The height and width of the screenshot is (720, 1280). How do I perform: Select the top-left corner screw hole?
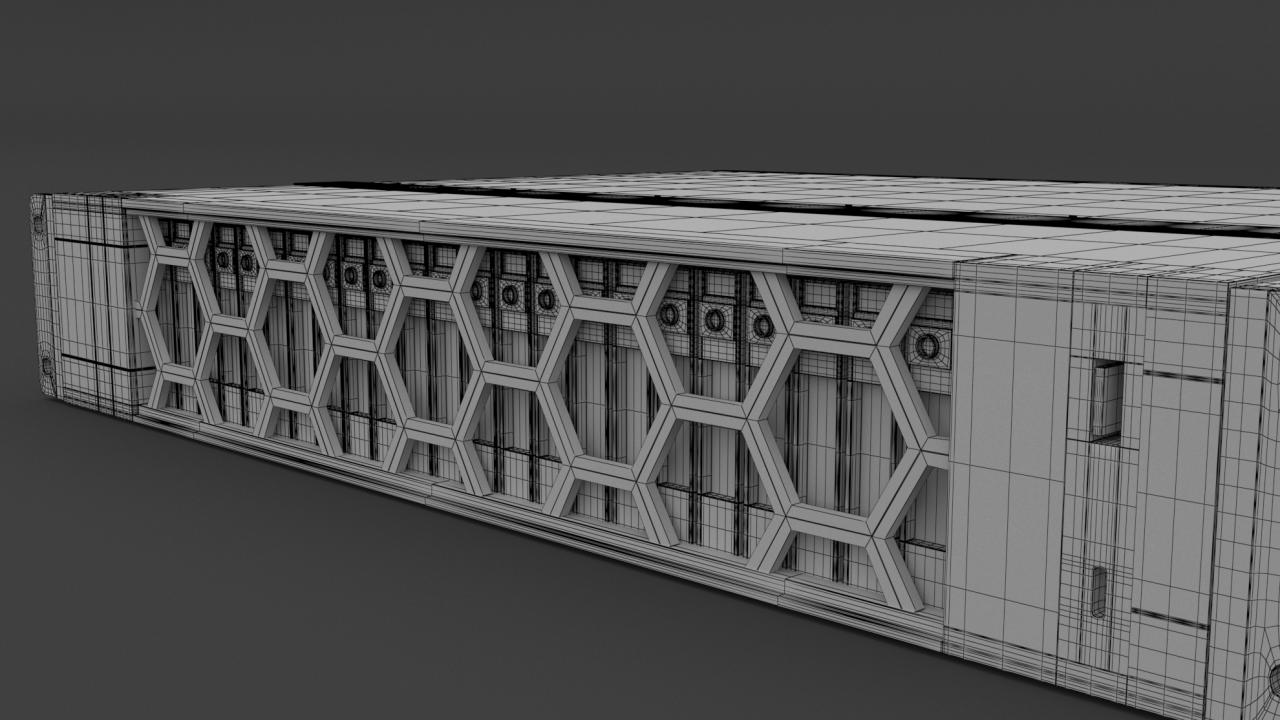pos(38,224)
